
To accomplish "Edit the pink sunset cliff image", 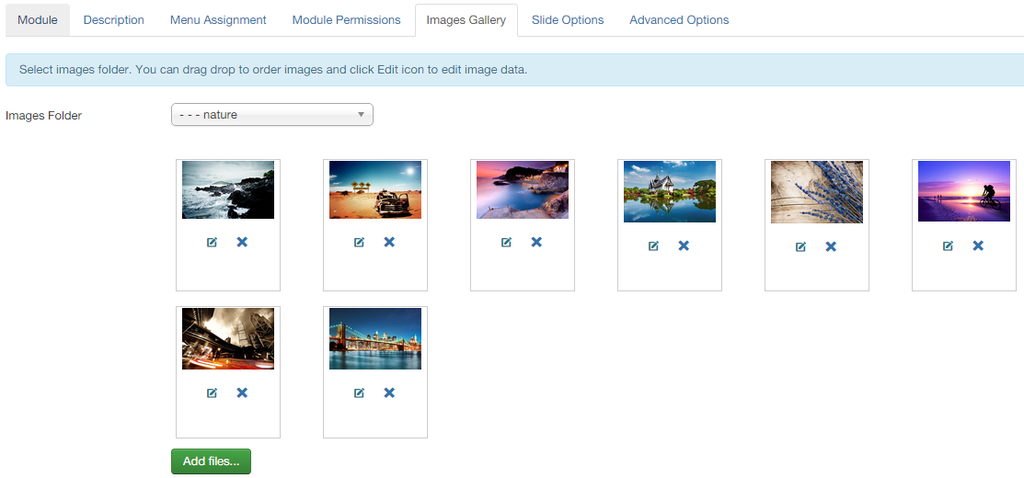I will [506, 242].
